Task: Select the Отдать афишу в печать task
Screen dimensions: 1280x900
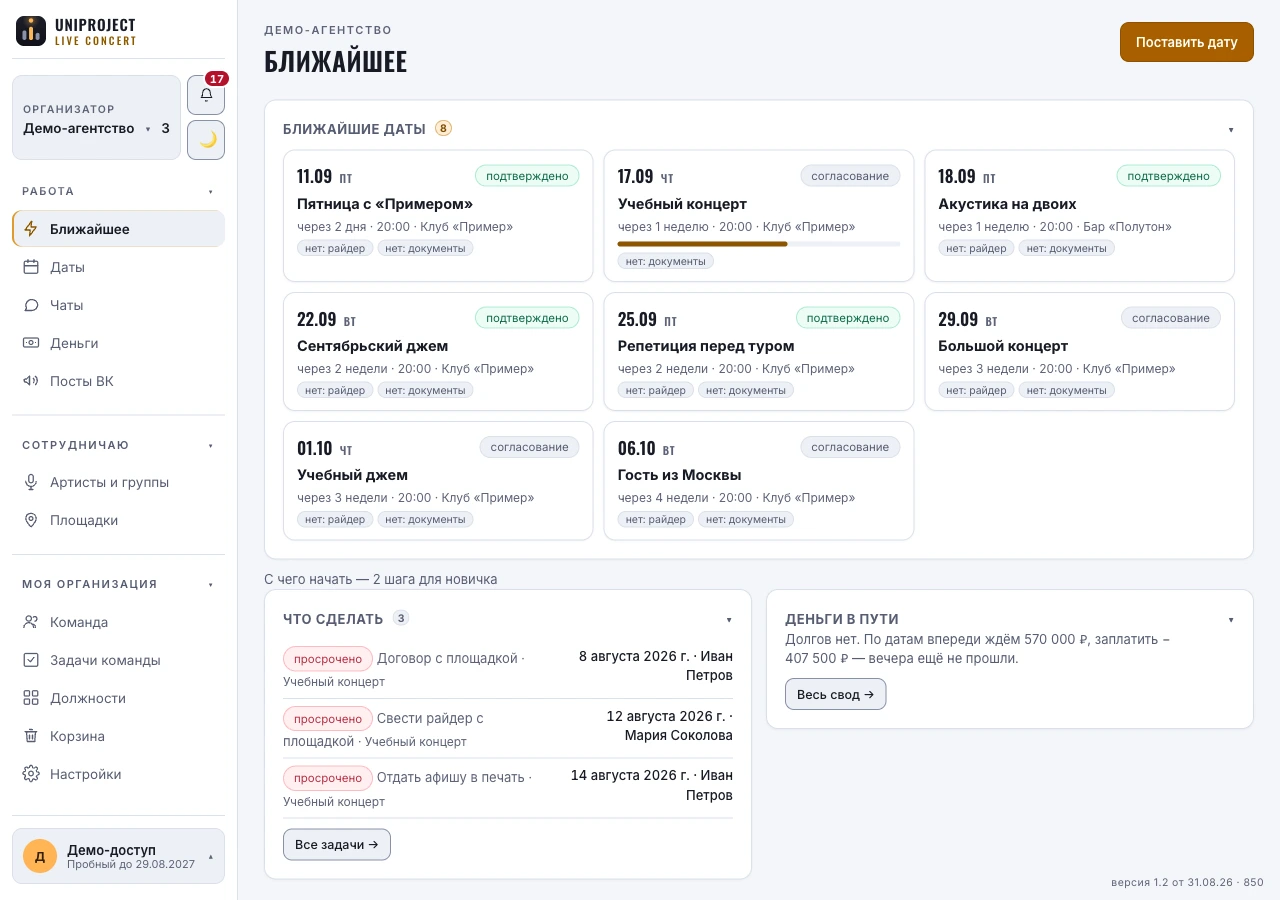Action: [x=508, y=788]
